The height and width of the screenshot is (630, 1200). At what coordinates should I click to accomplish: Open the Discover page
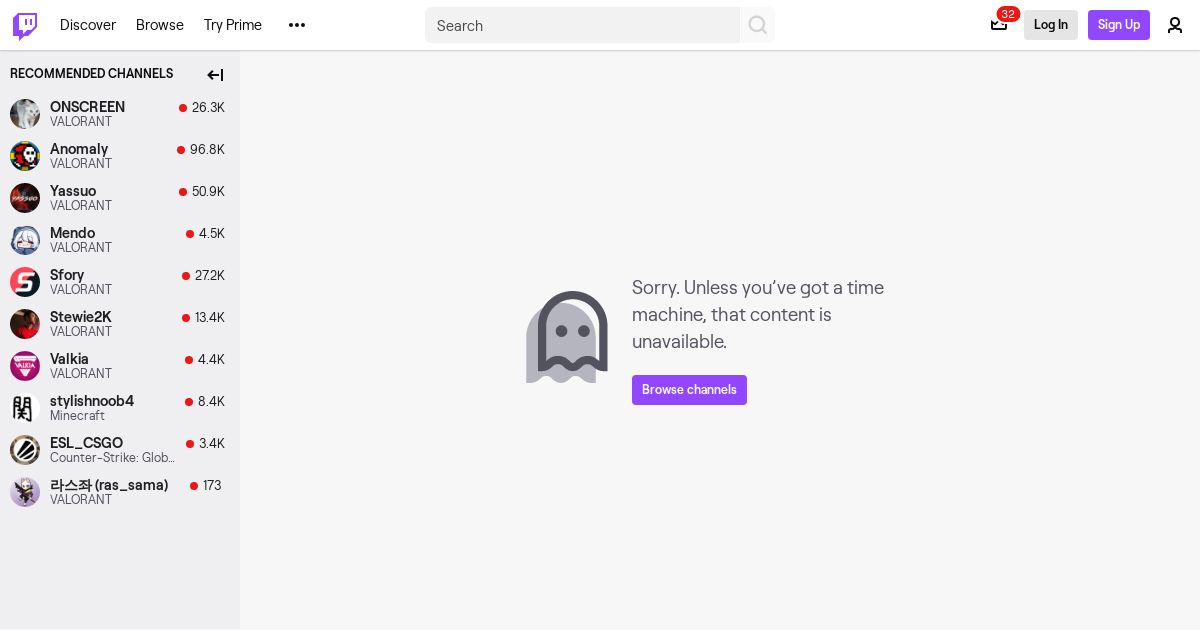pos(88,25)
